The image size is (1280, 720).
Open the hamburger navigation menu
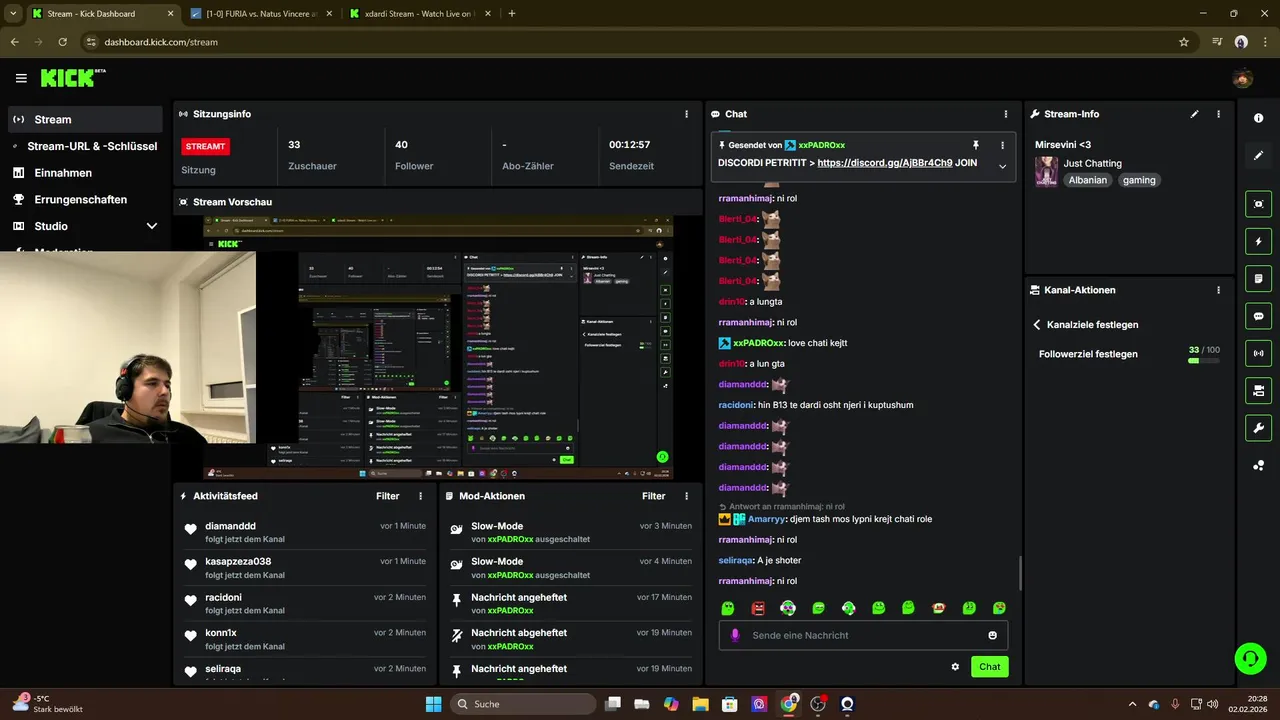pyautogui.click(x=21, y=78)
